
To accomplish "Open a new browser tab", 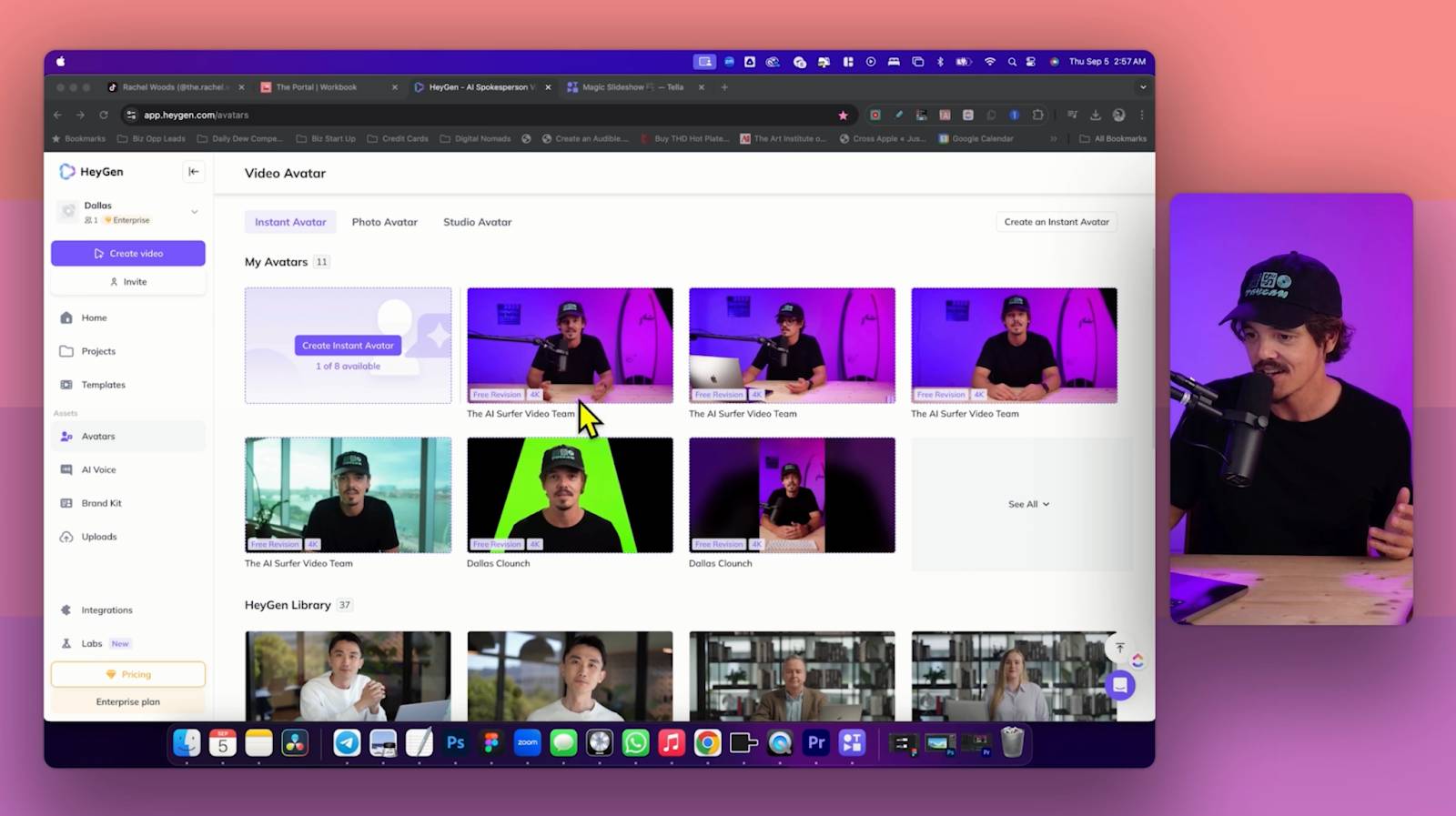I will click(x=724, y=87).
